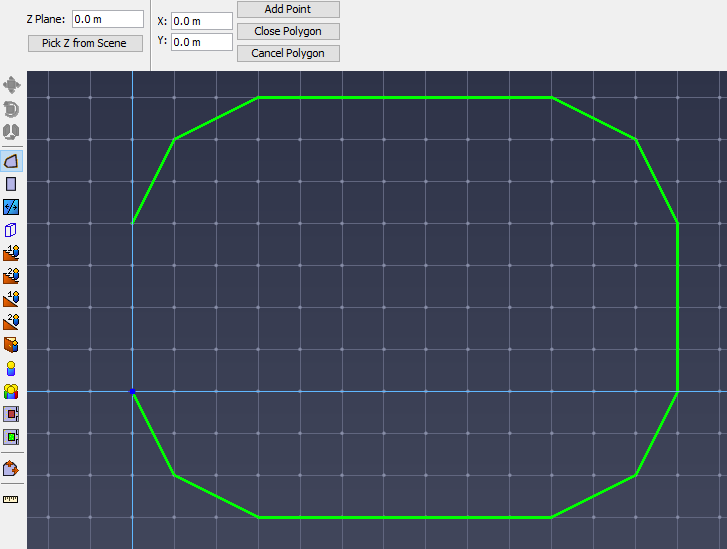
Task: Click Pick Z from Scene button
Action: [x=85, y=43]
